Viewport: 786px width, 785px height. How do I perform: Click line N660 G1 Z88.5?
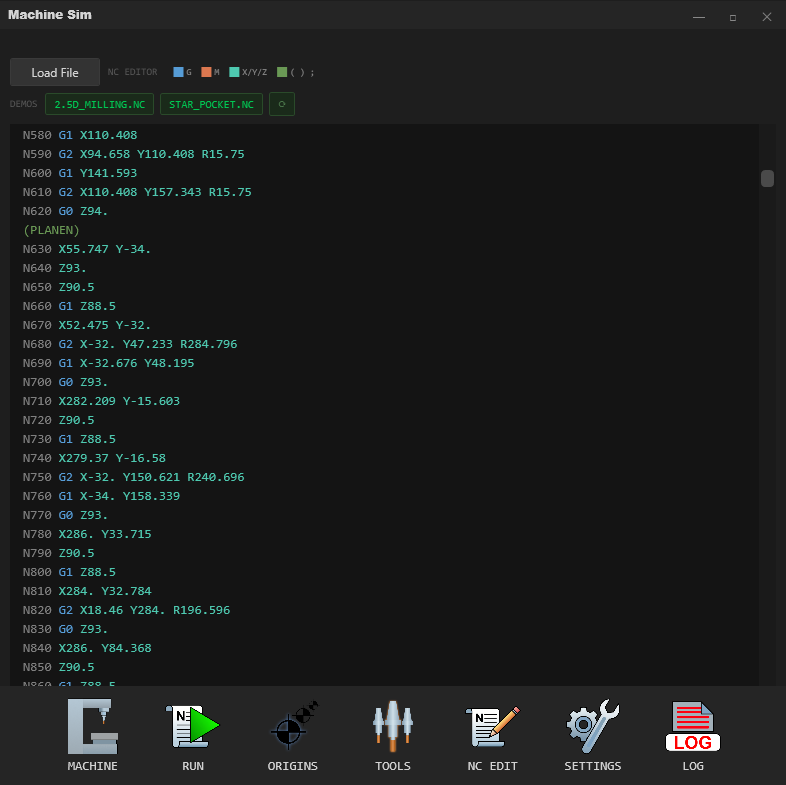(69, 306)
